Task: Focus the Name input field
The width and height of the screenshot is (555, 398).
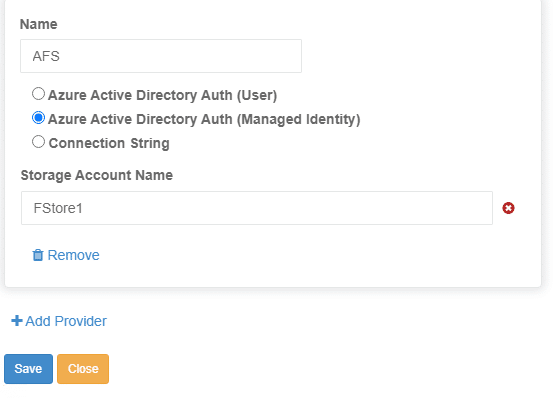Action: point(161,56)
